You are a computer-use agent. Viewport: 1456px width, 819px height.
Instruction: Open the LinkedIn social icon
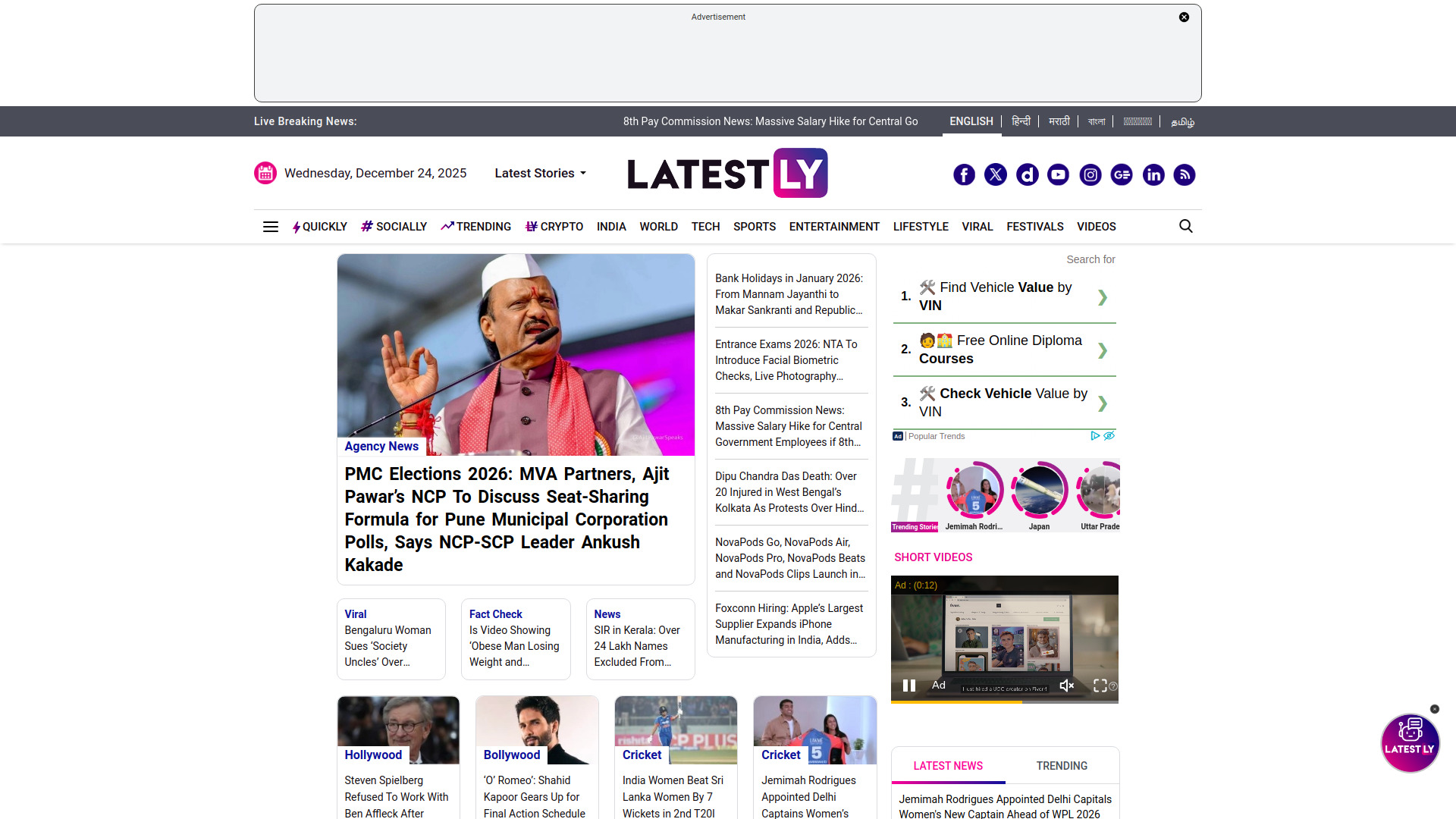tap(1153, 175)
